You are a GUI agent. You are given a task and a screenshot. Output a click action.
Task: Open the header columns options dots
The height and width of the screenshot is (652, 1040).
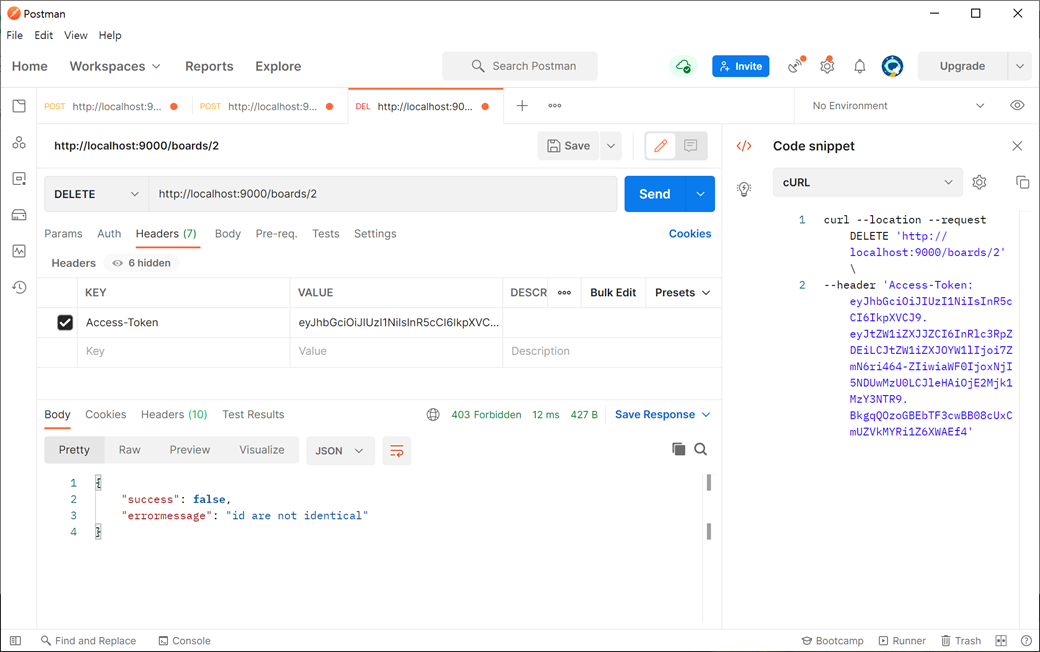point(564,293)
